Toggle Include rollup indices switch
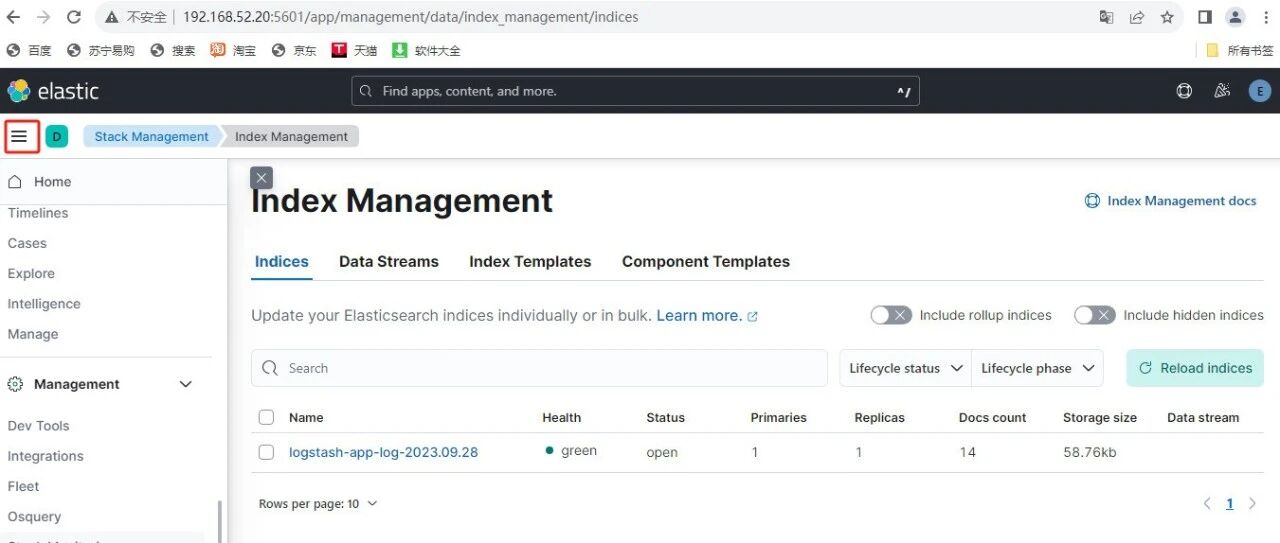 pos(891,315)
